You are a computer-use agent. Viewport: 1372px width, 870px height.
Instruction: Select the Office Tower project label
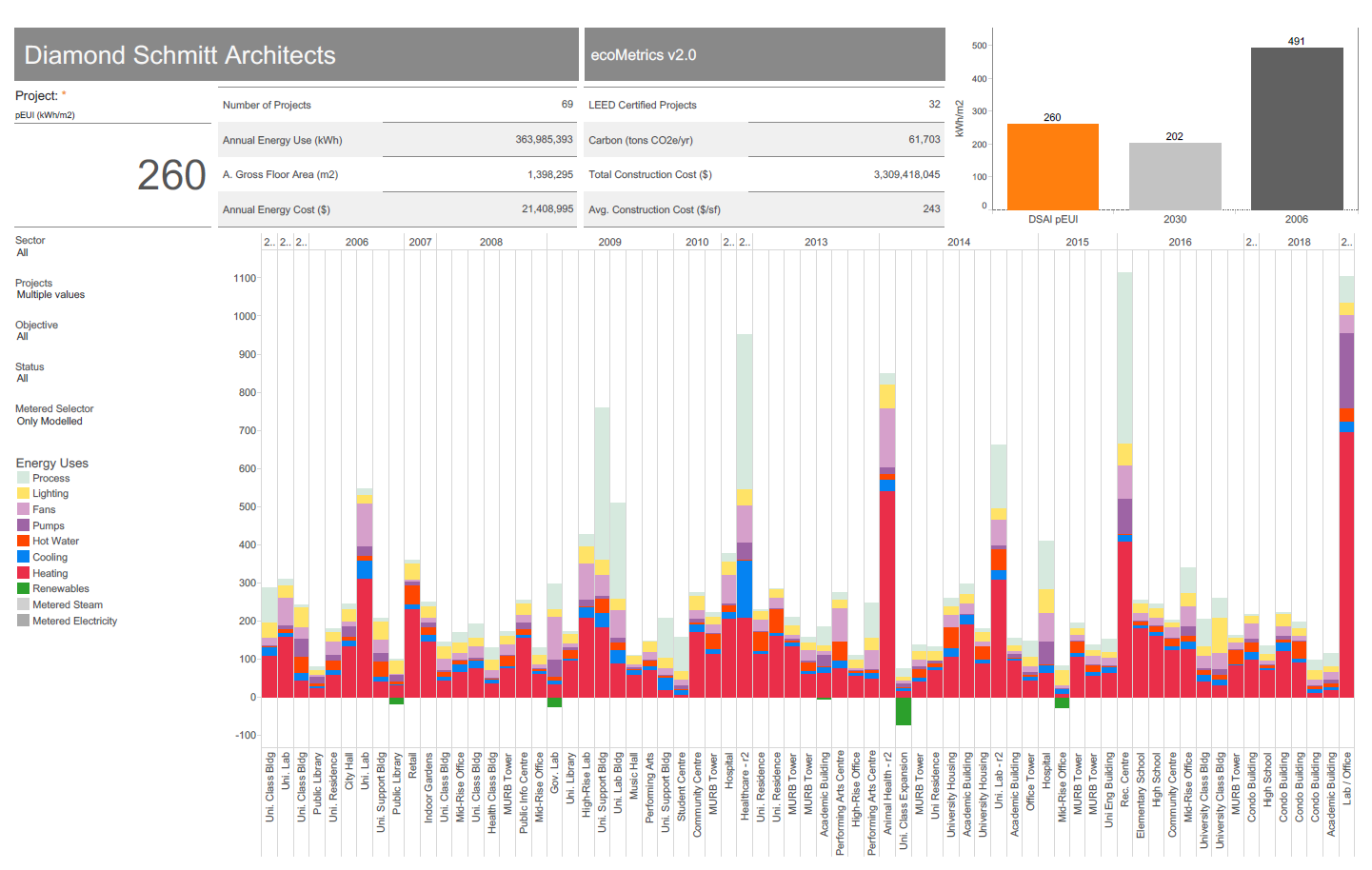click(x=1029, y=782)
